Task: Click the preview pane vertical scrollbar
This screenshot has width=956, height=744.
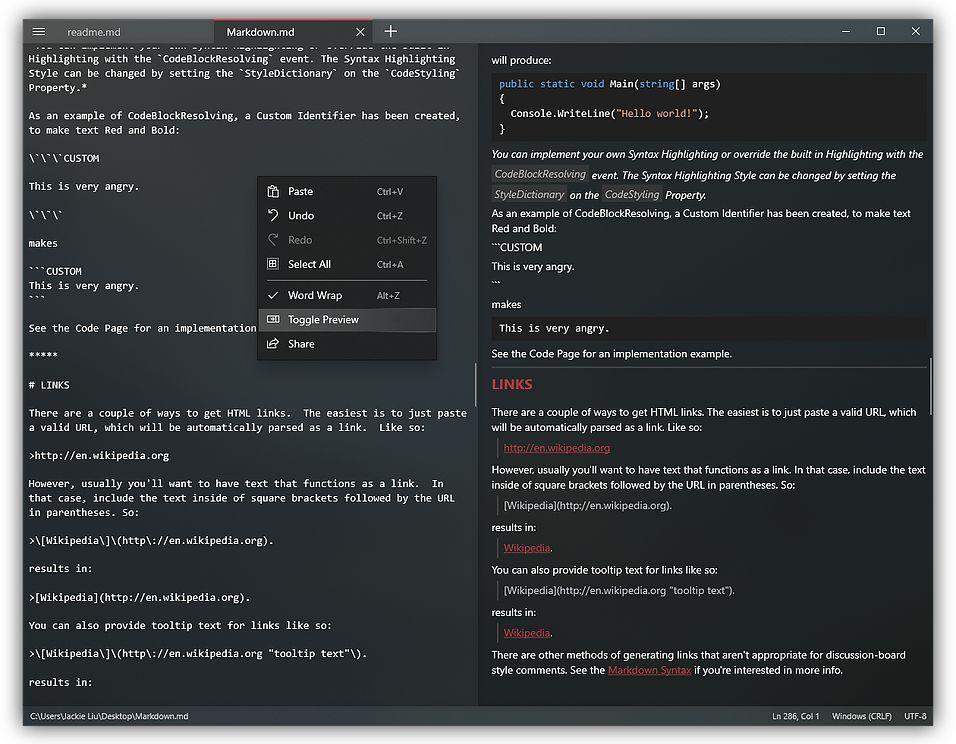Action: click(930, 387)
